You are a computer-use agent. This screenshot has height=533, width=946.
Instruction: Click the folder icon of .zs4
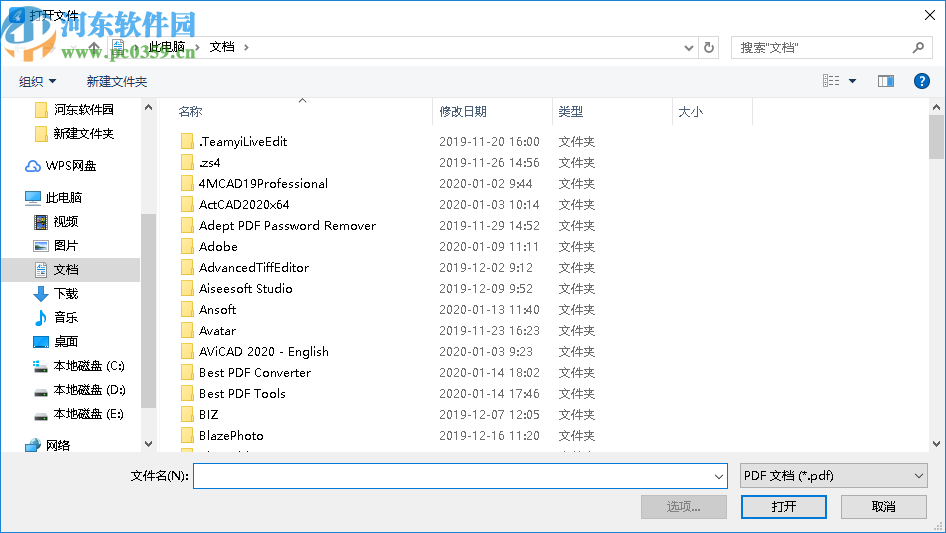pyautogui.click(x=187, y=162)
